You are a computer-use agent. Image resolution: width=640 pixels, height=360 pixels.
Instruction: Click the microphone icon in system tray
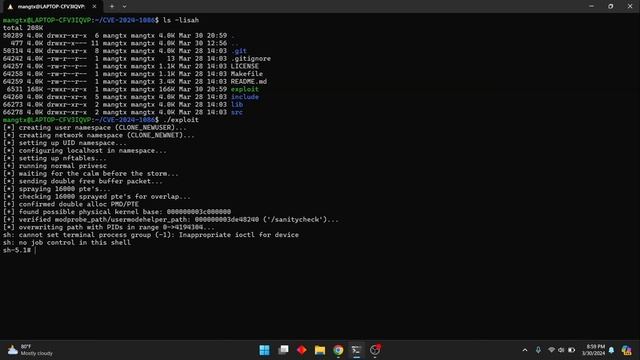(538, 350)
